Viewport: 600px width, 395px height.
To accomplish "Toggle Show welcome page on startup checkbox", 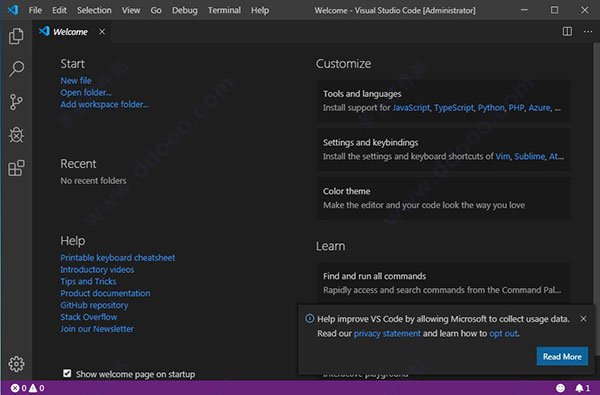I will pyautogui.click(x=67, y=373).
